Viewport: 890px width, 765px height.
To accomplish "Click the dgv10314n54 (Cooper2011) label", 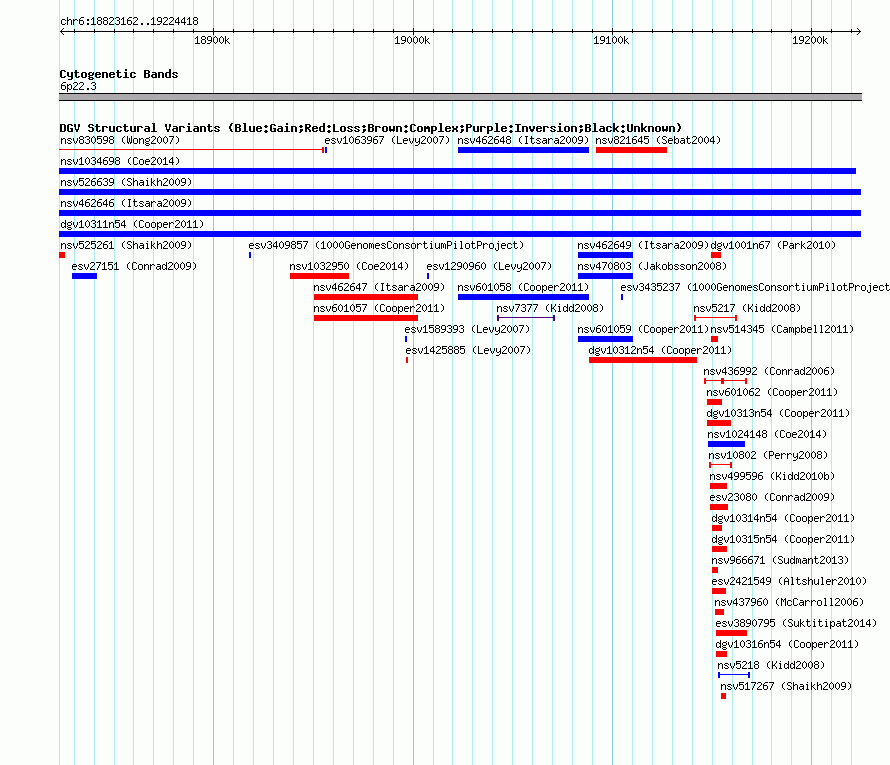I will [x=783, y=518].
